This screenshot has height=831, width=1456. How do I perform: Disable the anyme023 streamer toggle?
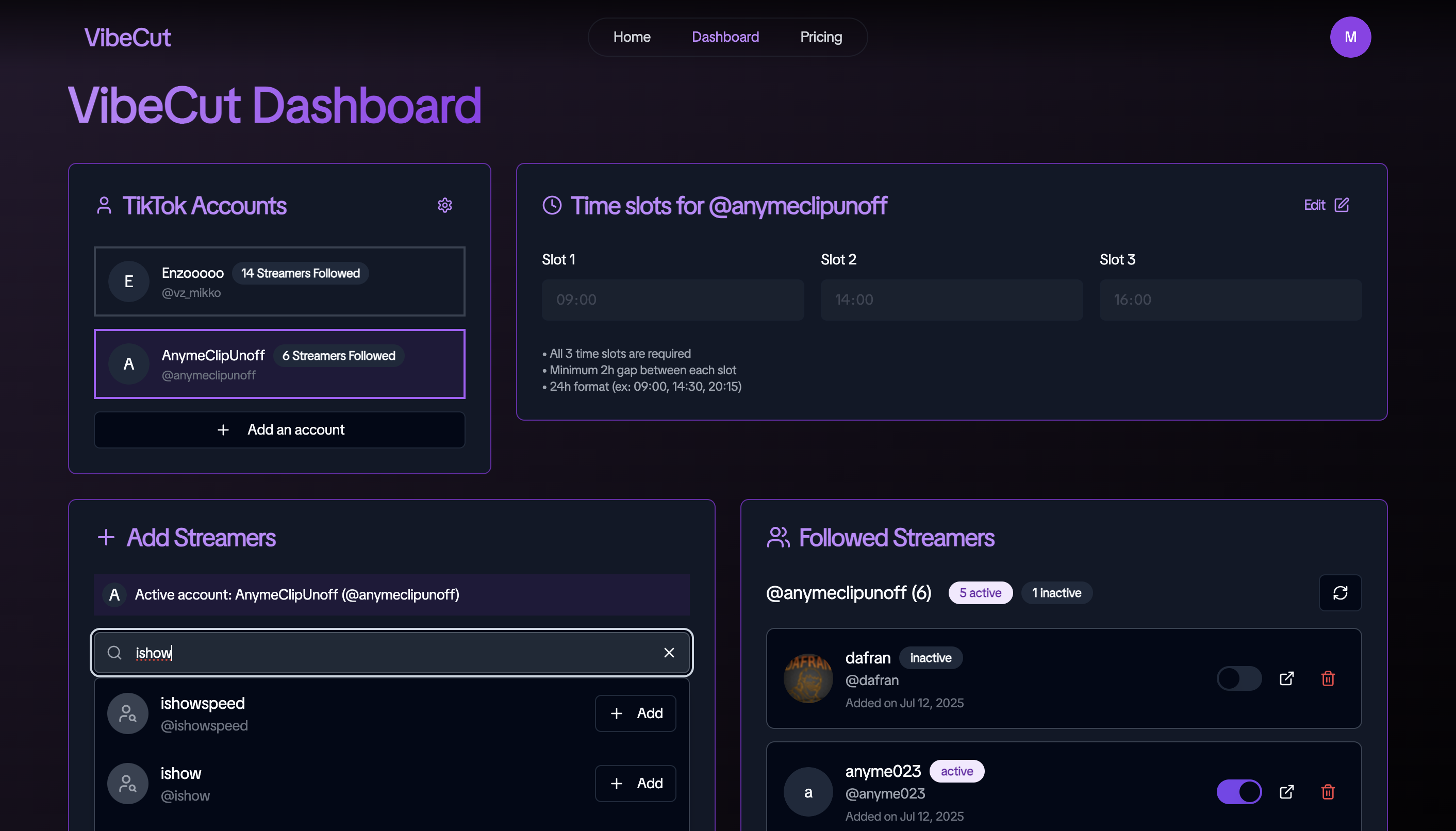click(1238, 792)
